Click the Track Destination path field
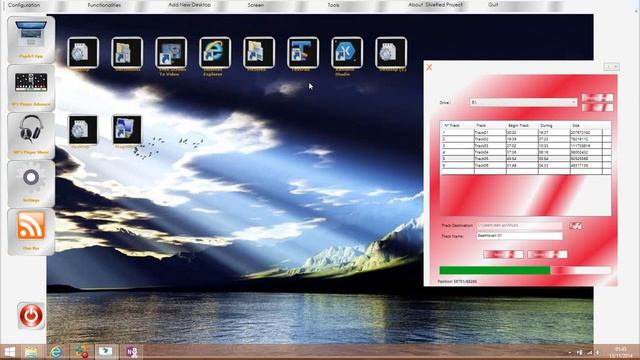This screenshot has width=640, height=360. tap(519, 226)
